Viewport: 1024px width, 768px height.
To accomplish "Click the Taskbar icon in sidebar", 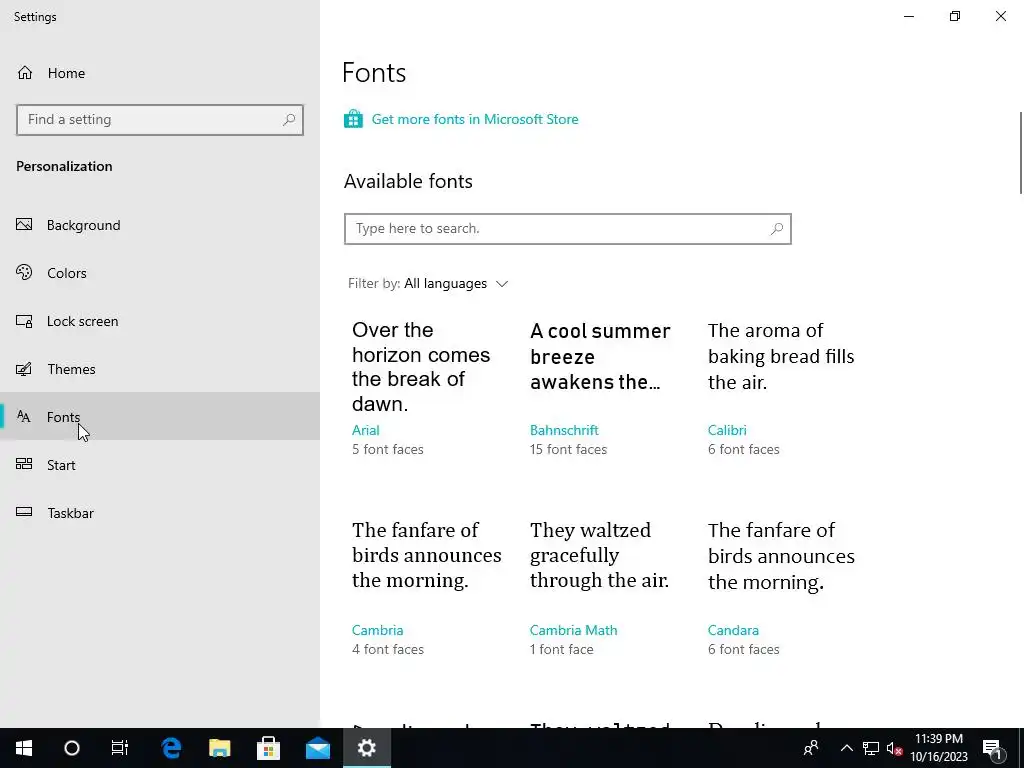I will point(24,512).
